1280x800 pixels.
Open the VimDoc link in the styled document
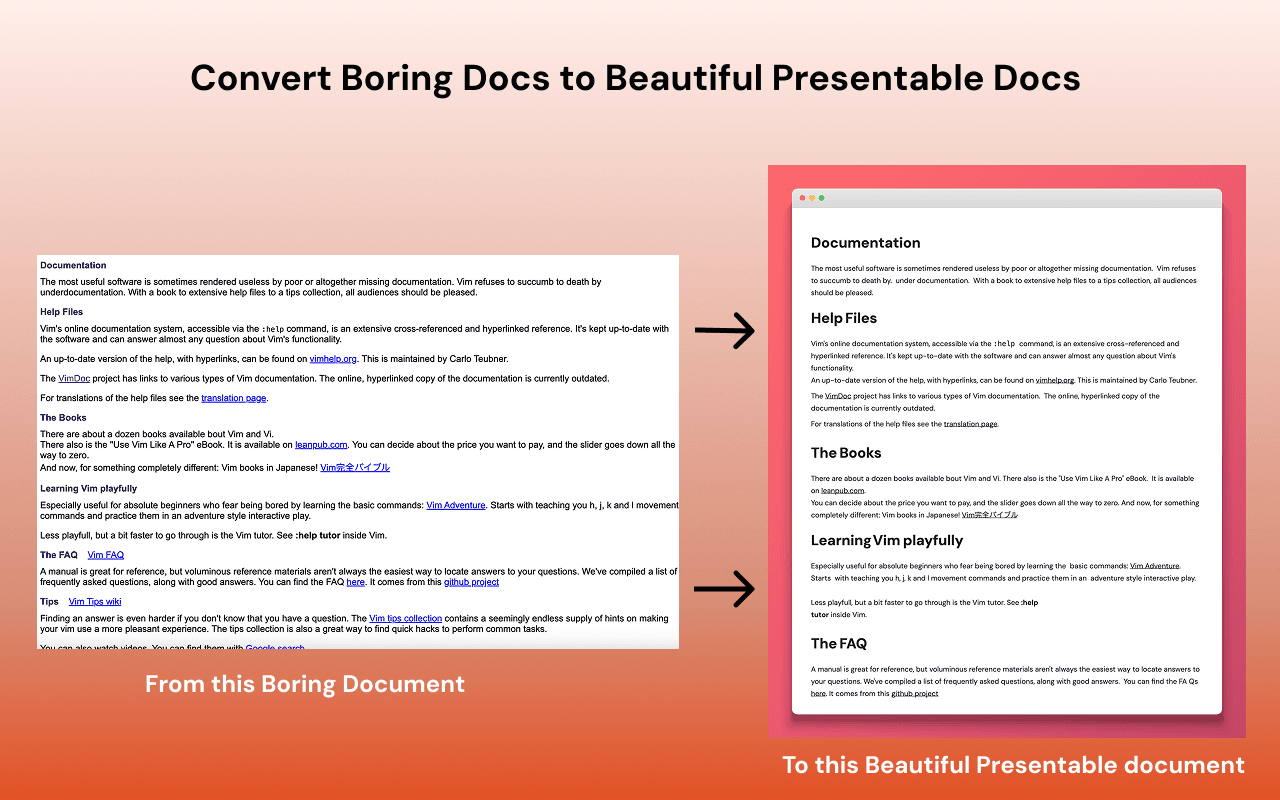coord(838,396)
